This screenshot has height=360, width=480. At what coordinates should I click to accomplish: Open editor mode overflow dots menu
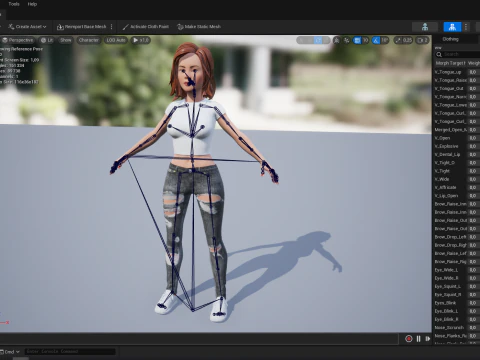[466, 27]
